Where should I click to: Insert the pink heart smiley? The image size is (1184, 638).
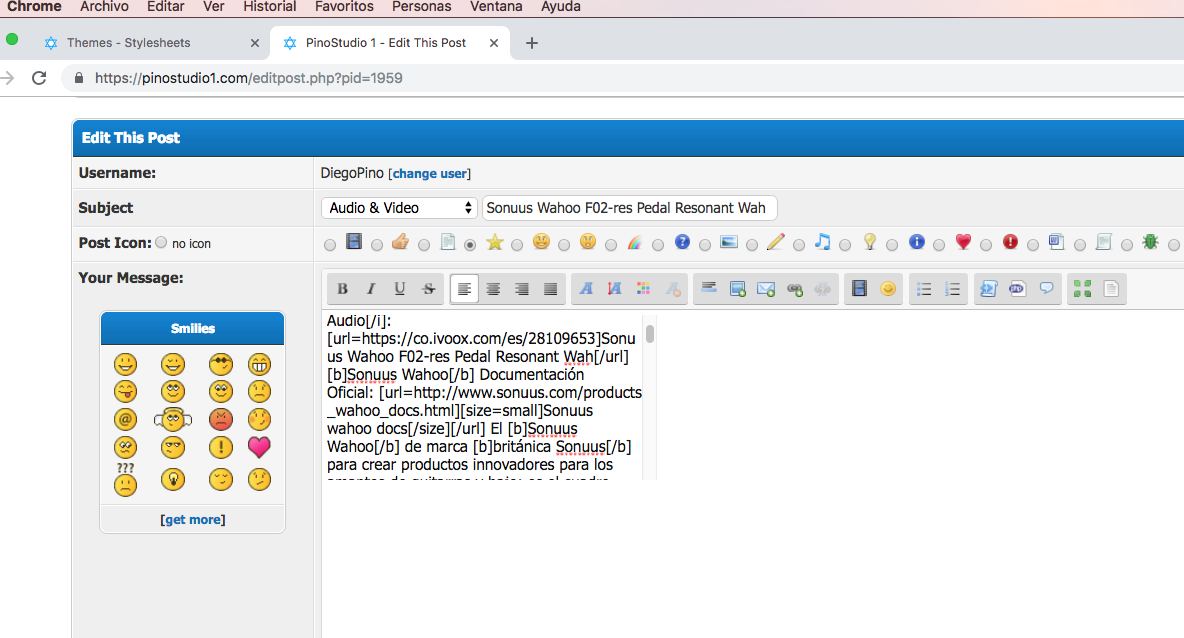259,447
